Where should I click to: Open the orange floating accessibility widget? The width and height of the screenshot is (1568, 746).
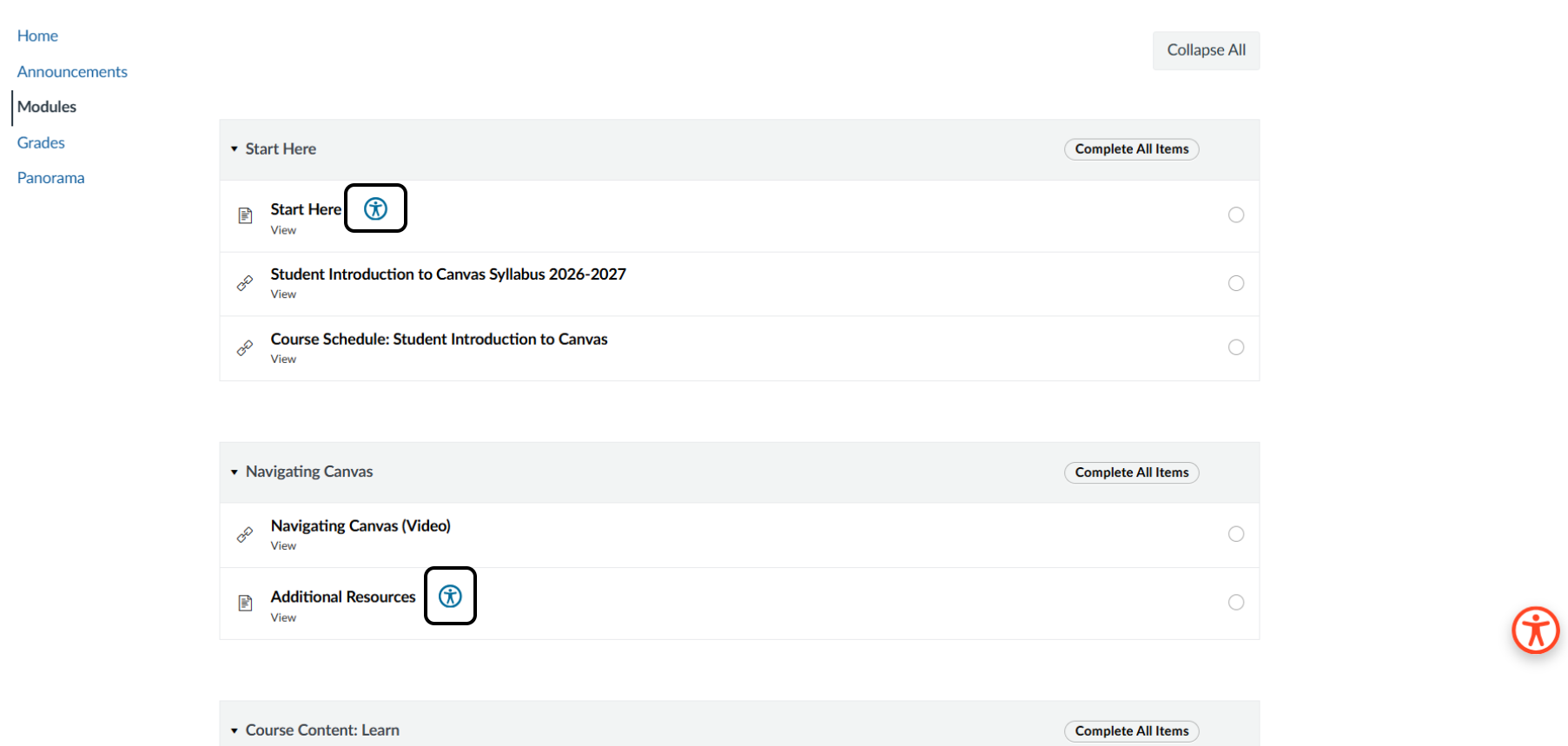pyautogui.click(x=1536, y=630)
